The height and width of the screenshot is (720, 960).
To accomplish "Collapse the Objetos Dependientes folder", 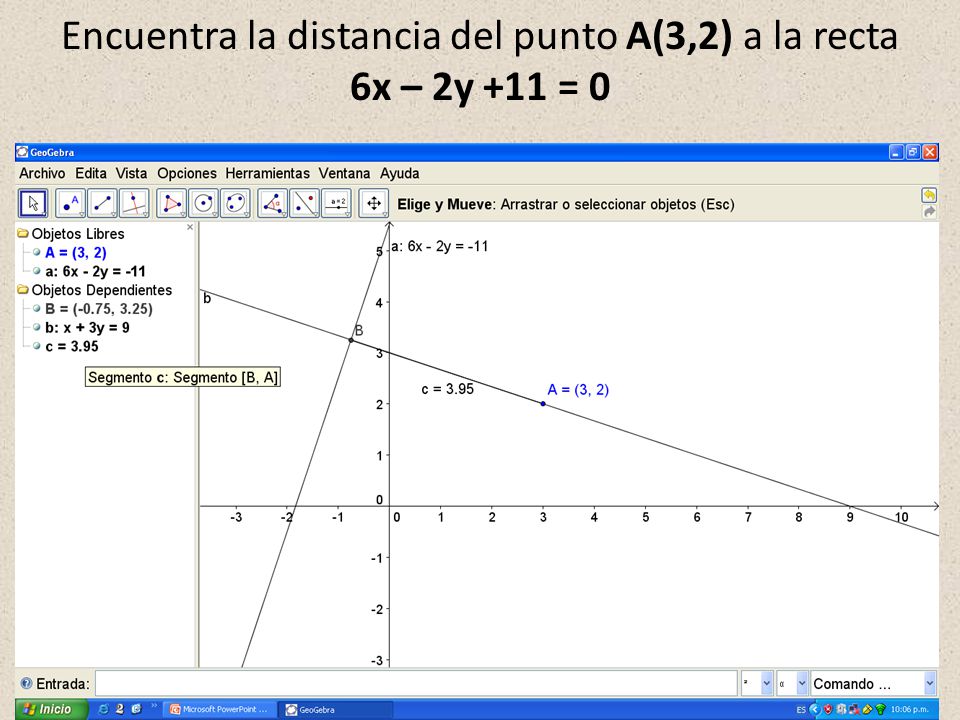I will (x=23, y=290).
